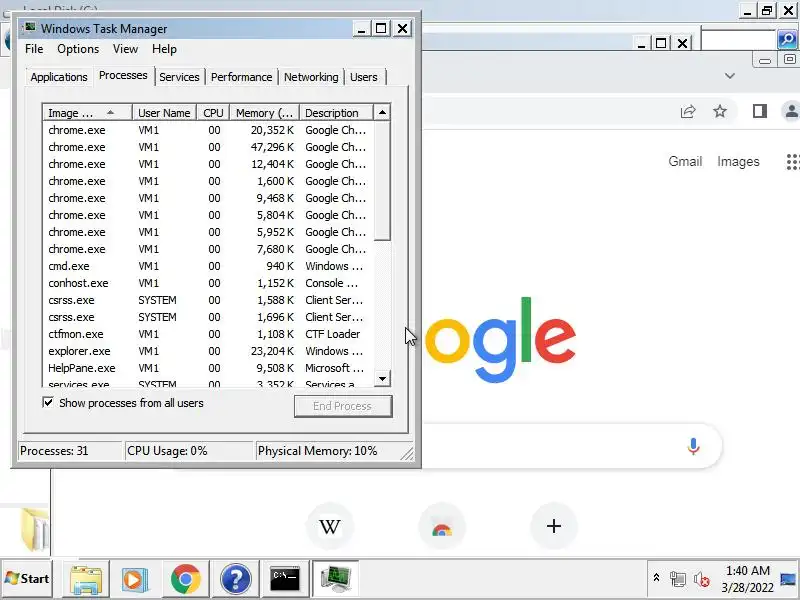Open the Chrome Web Store shortcut tile
This screenshot has width=800, height=600.
[442, 526]
